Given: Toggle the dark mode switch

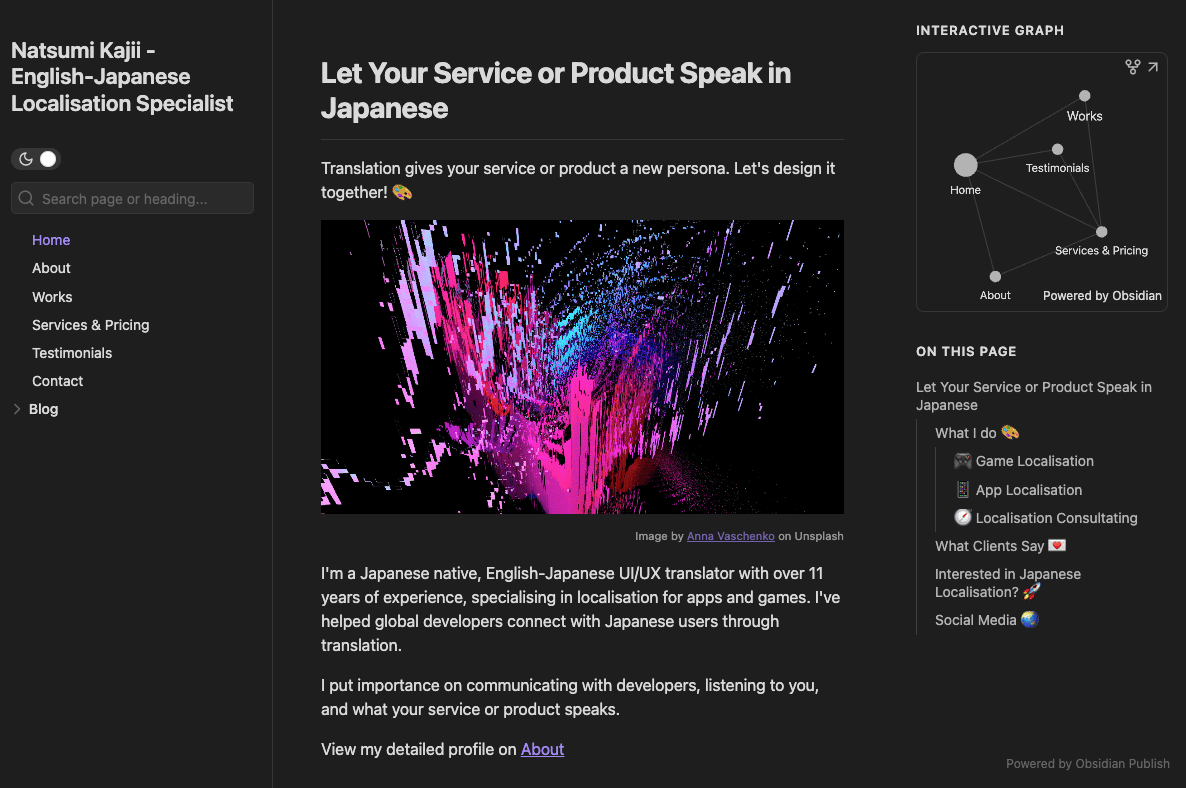Looking at the screenshot, I should point(36,159).
